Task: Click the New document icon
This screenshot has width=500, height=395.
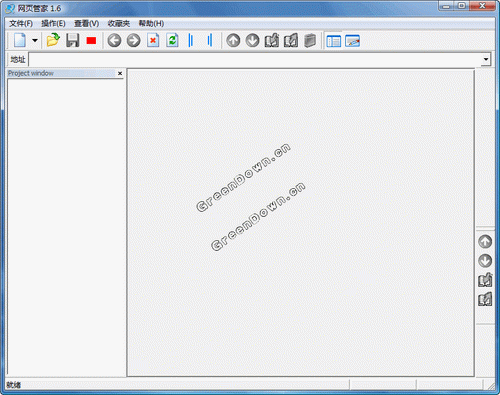Action: coord(20,41)
